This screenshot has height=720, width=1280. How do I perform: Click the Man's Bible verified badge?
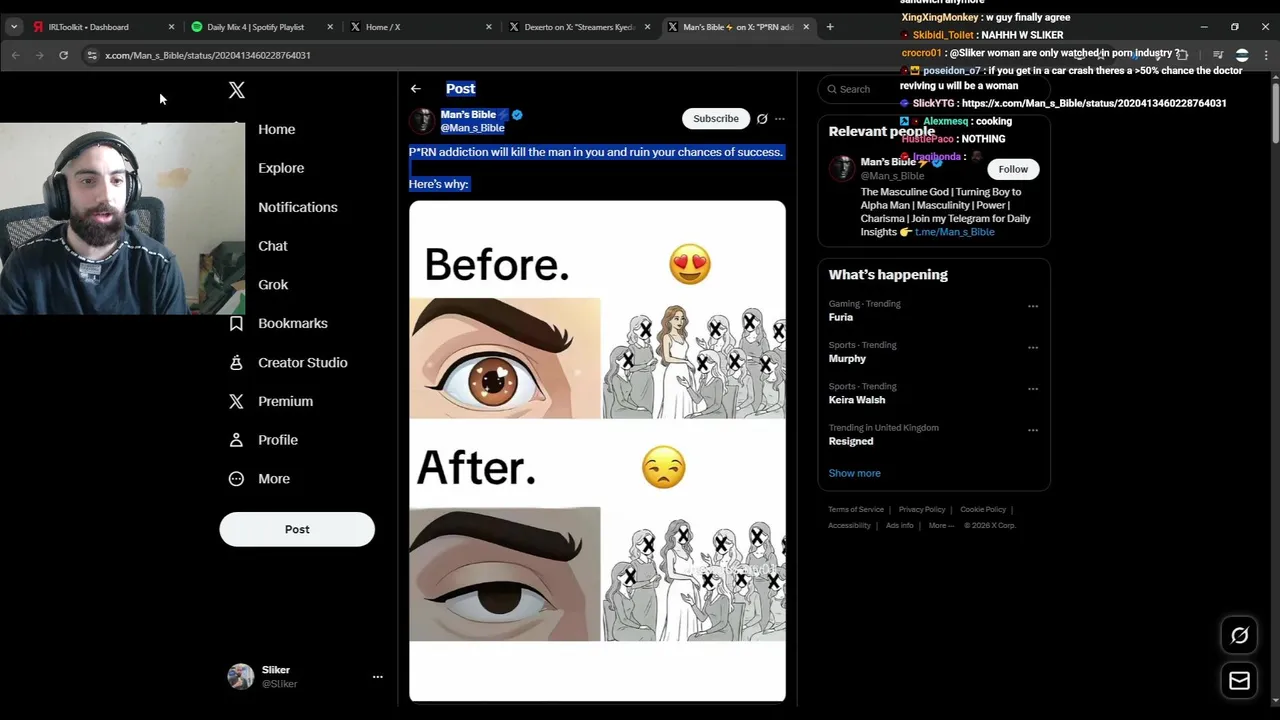click(x=517, y=115)
